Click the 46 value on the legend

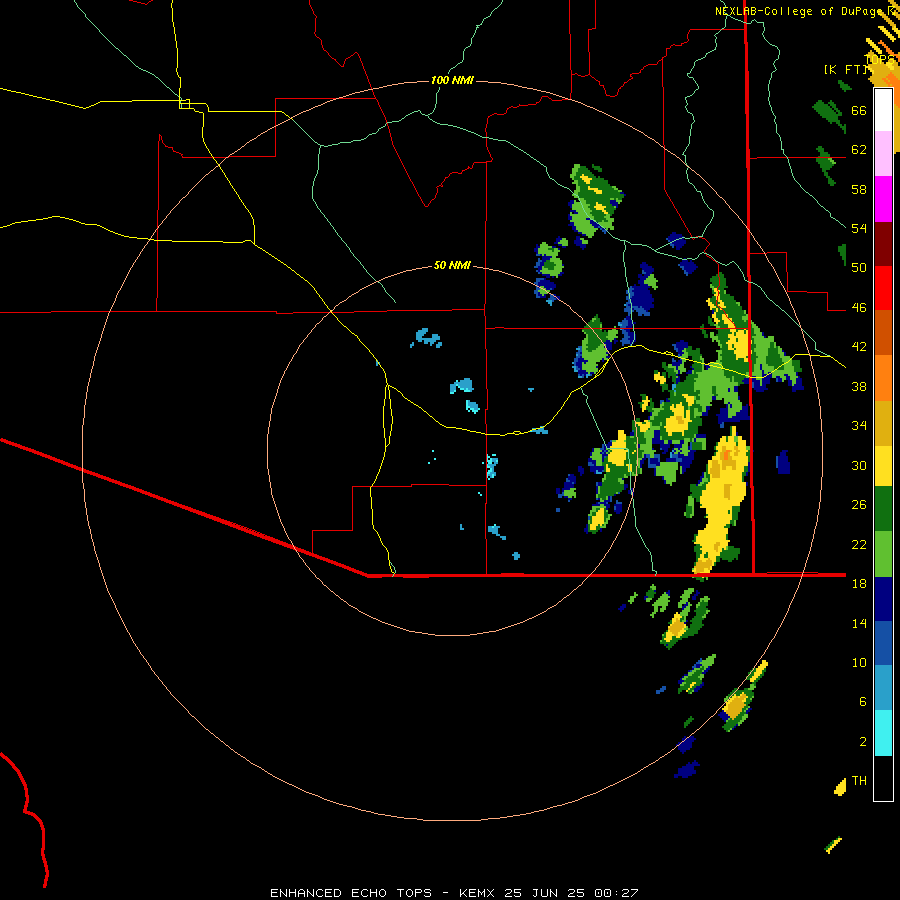pos(859,308)
